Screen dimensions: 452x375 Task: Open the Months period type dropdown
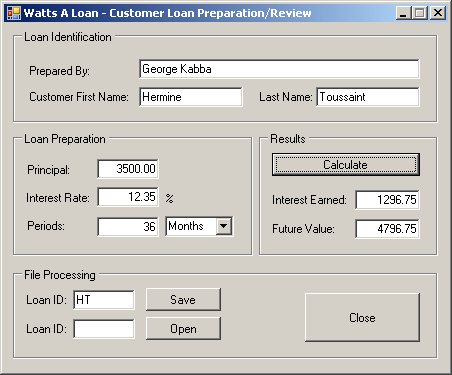pos(224,226)
